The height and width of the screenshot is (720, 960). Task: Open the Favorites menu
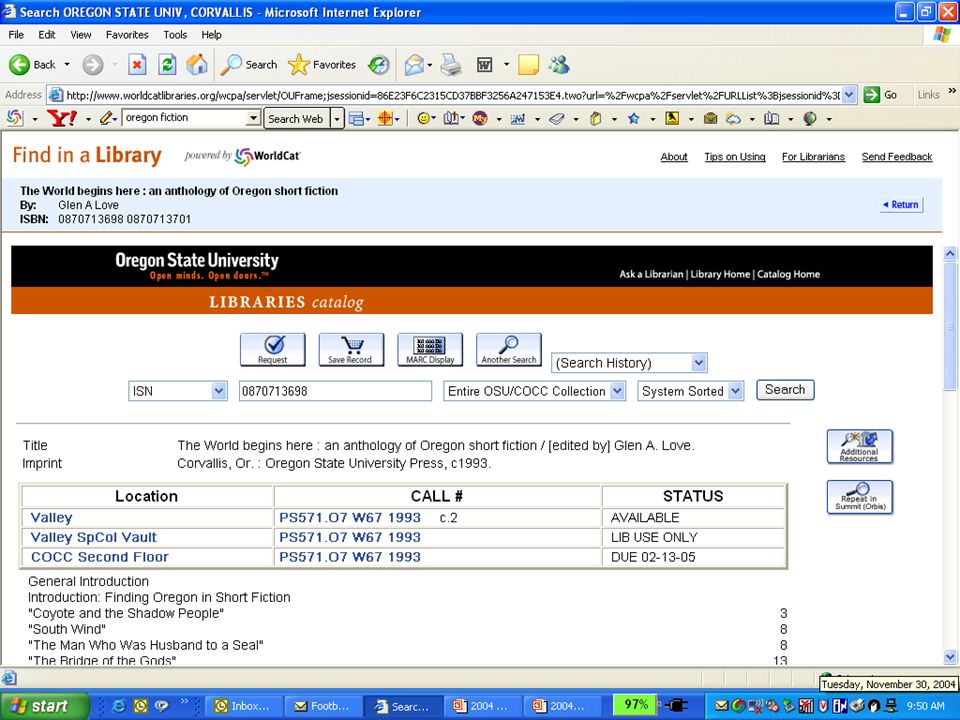click(x=127, y=35)
